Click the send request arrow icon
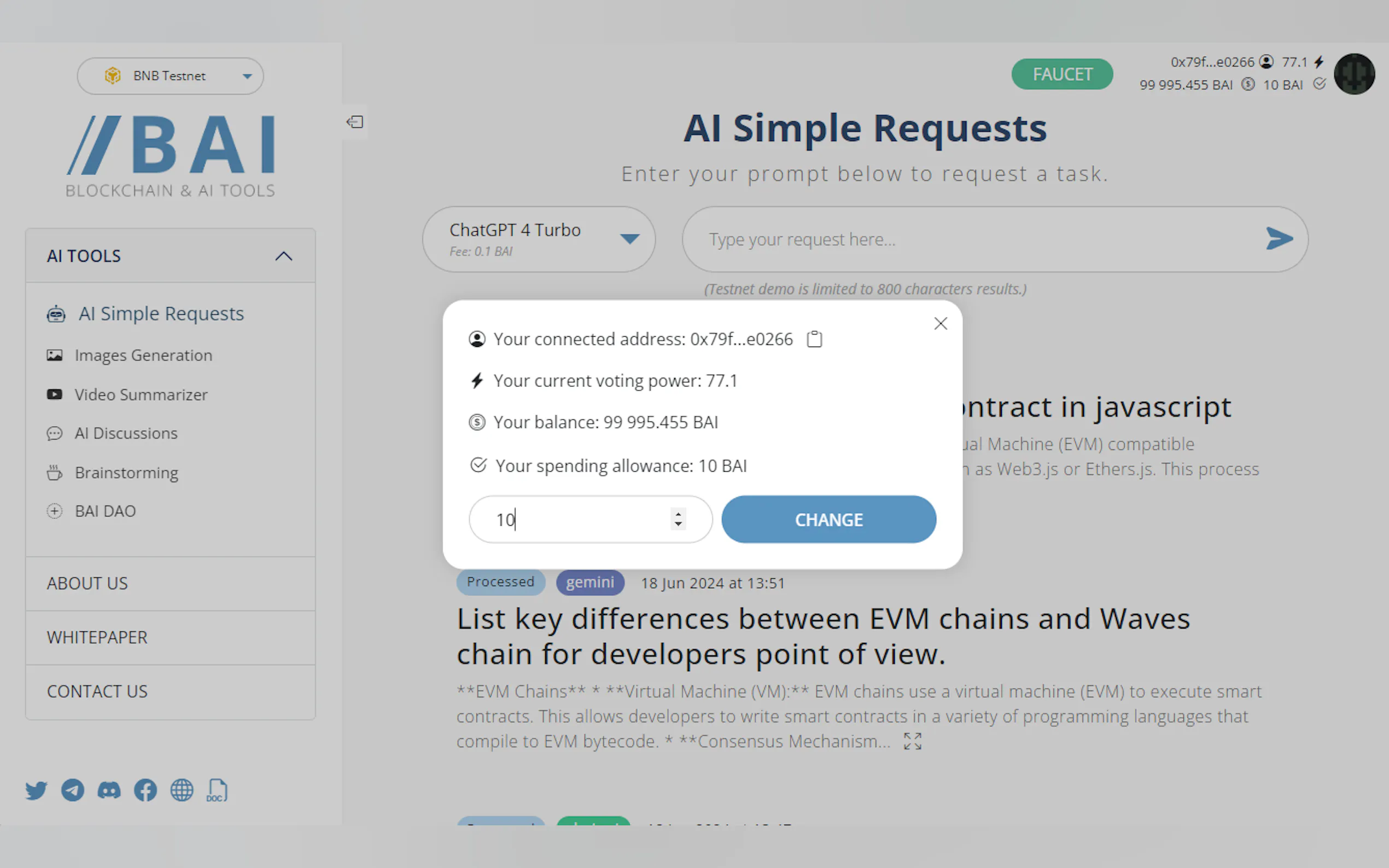 pos(1279,239)
